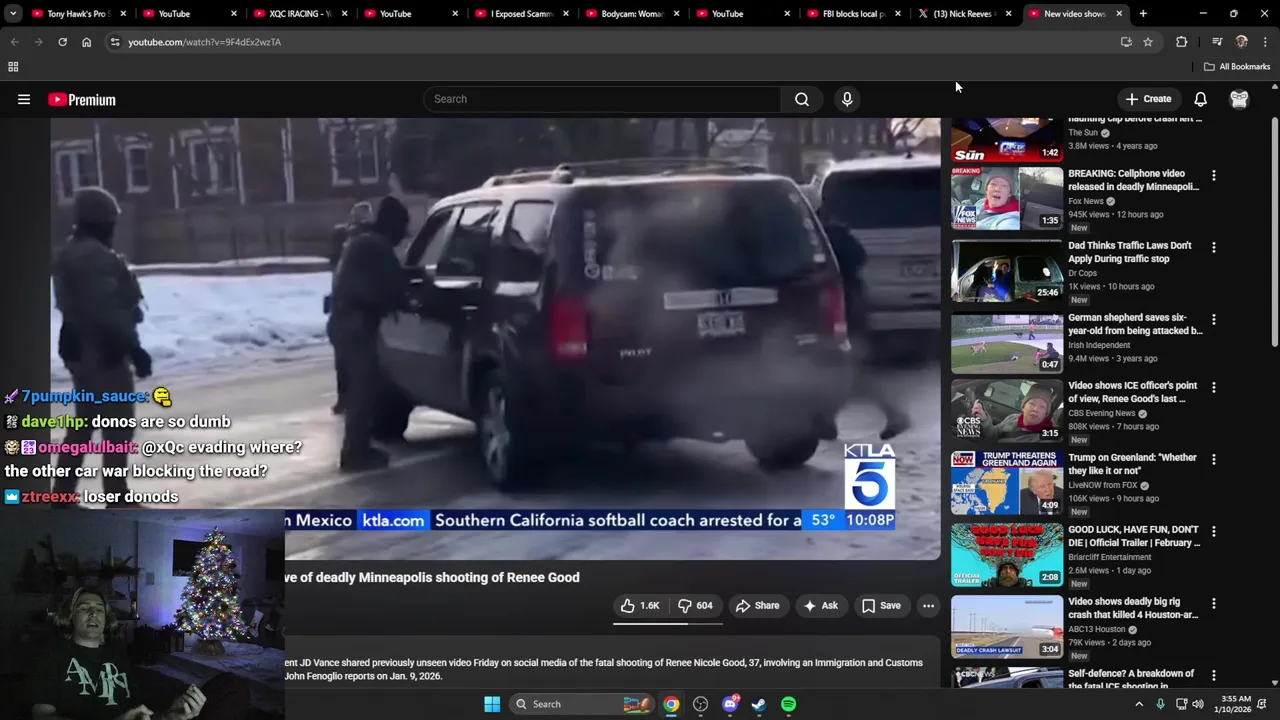Open Steam from the taskbar
1280x720 pixels.
[759, 704]
